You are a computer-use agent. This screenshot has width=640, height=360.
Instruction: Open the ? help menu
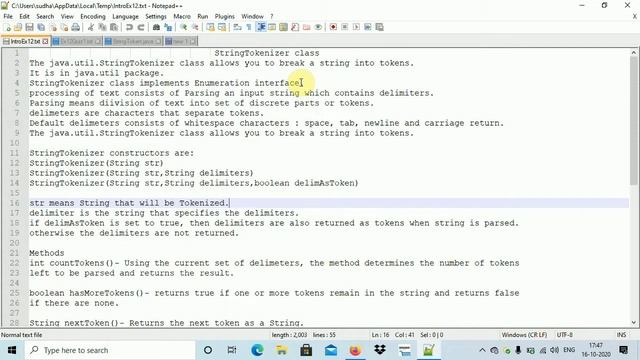(x=271, y=16)
